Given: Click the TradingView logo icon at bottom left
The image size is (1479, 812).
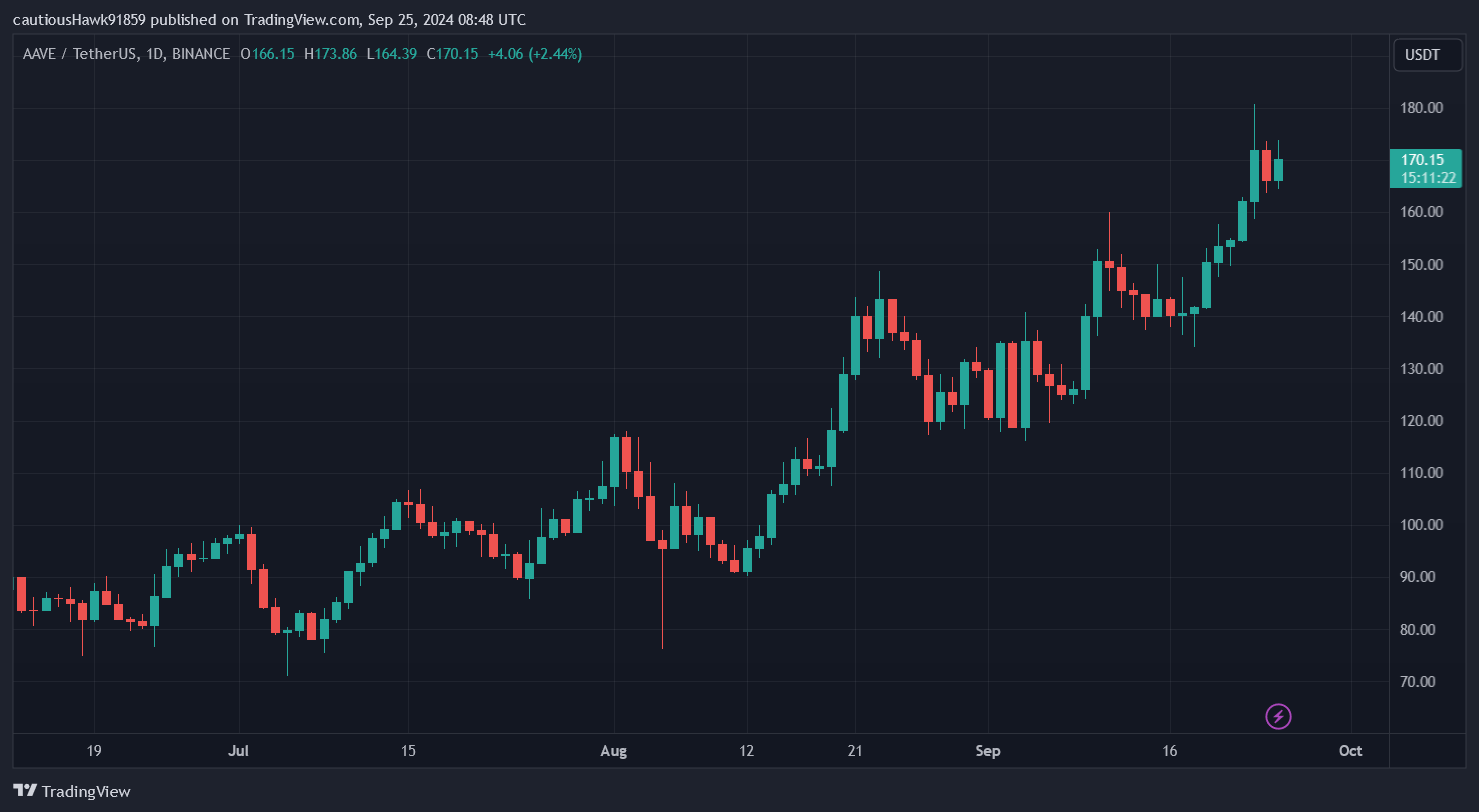Looking at the screenshot, I should [26, 791].
